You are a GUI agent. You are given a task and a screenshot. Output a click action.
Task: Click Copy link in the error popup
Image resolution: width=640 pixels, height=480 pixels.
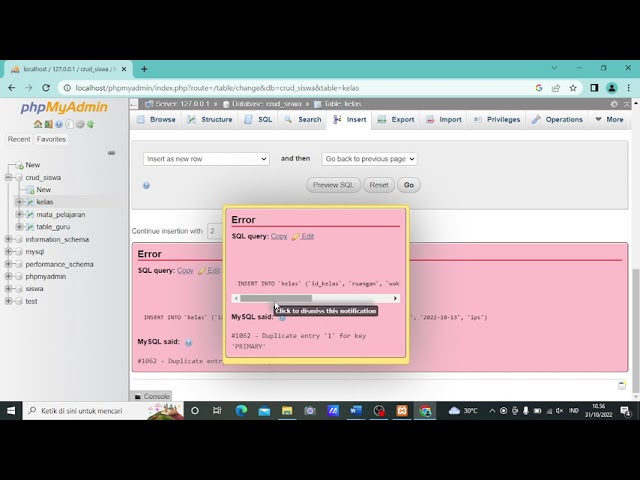279,236
